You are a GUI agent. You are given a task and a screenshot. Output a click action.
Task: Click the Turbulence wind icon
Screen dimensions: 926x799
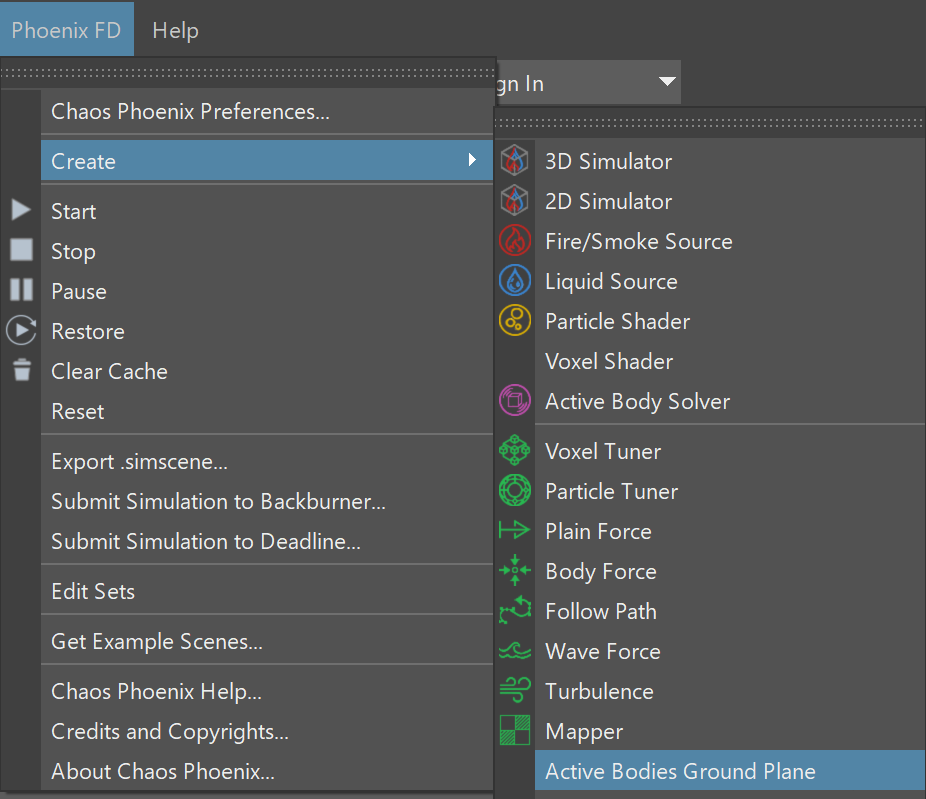pyautogui.click(x=514, y=690)
